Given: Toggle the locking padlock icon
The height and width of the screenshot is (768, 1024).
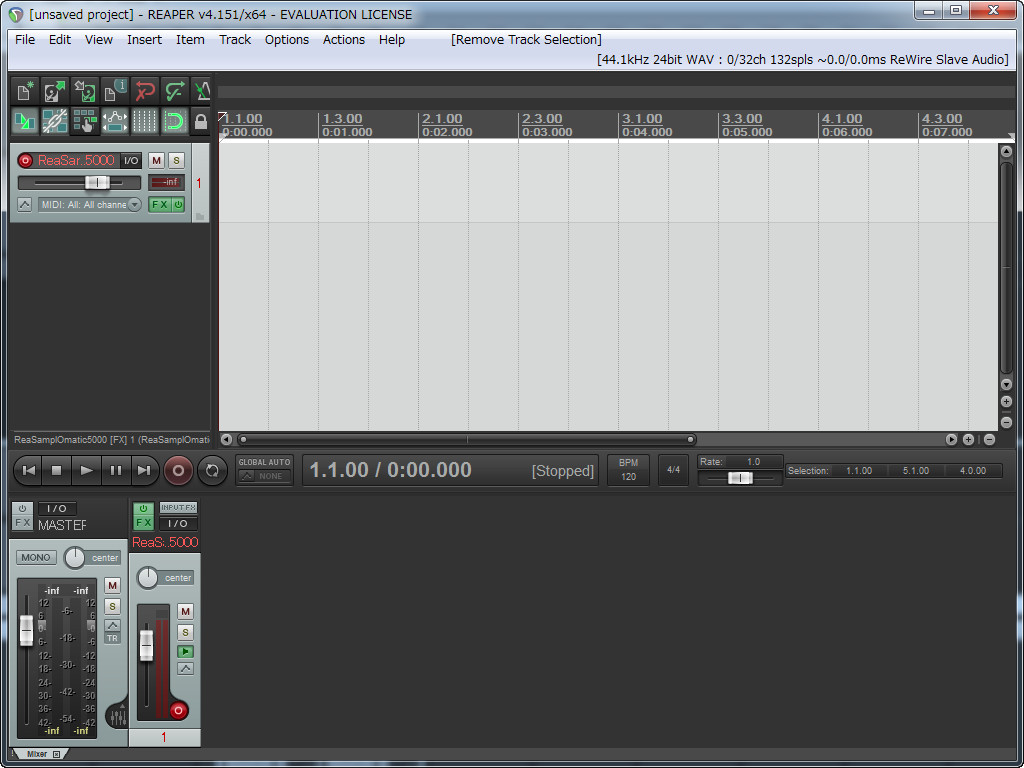Looking at the screenshot, I should 201,121.
